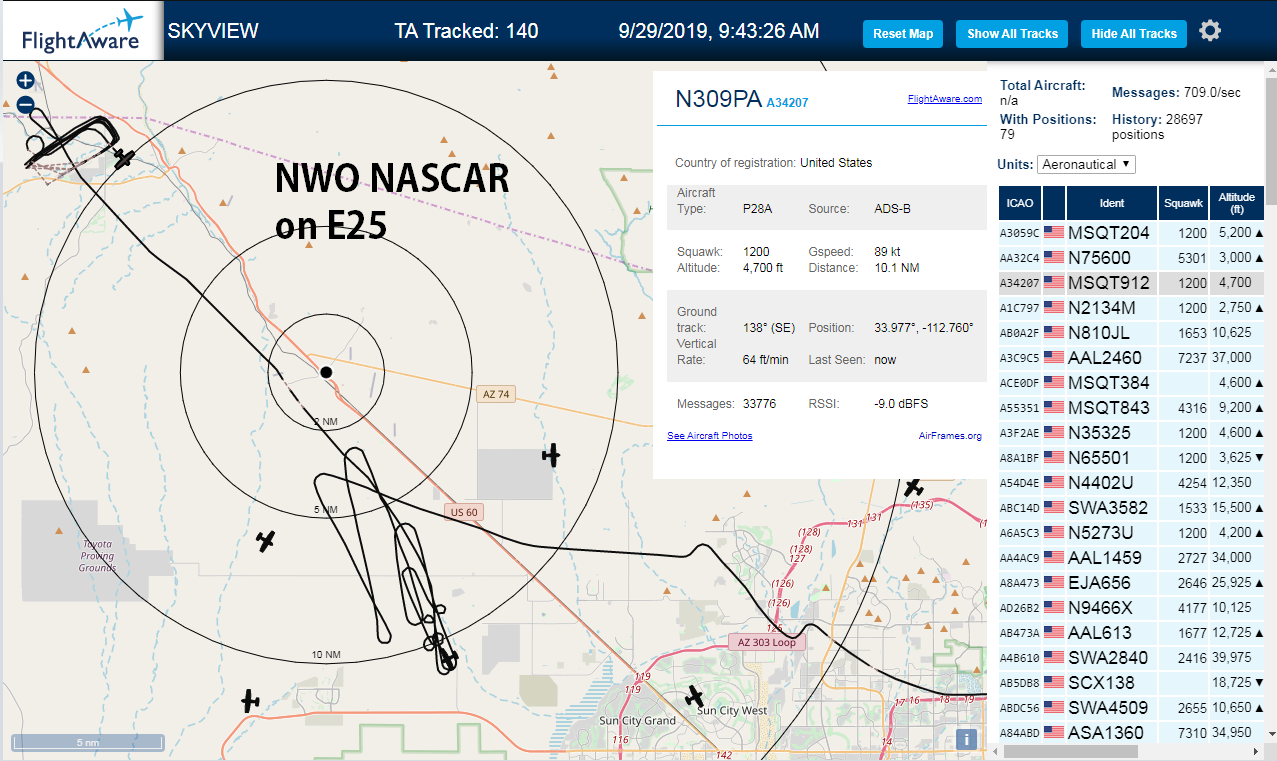Select aircraft icon east of AZ 74 label
Screen dimensions: 1277x761
(x=551, y=456)
